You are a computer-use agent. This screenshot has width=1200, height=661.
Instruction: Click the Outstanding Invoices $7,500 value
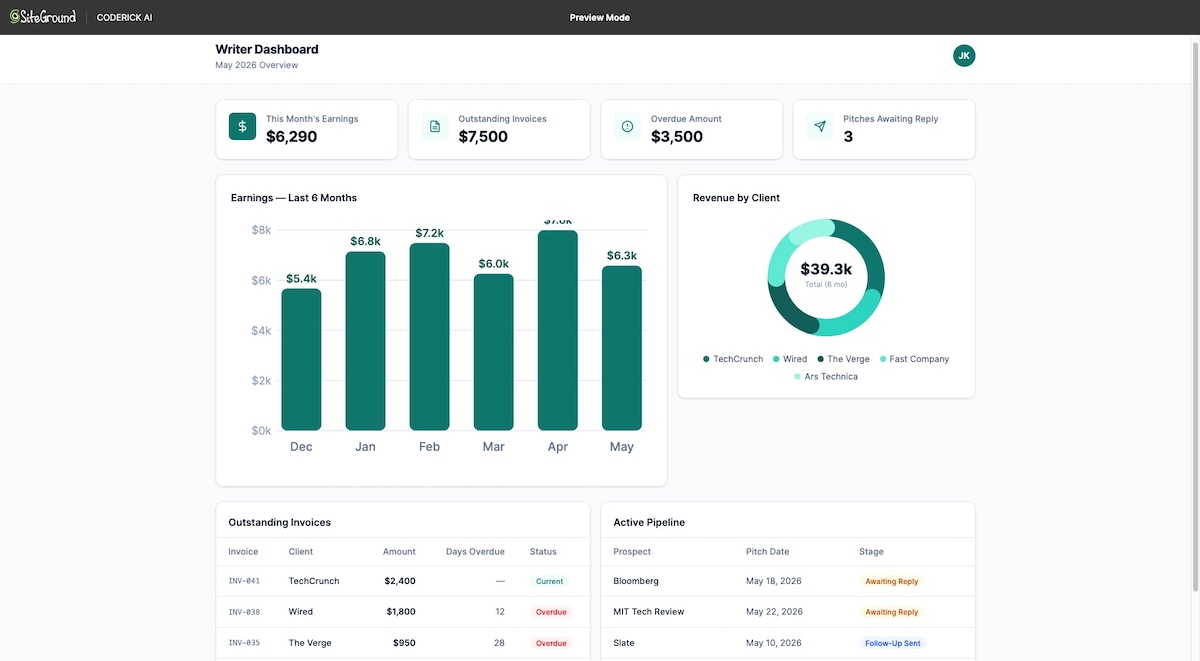point(483,137)
